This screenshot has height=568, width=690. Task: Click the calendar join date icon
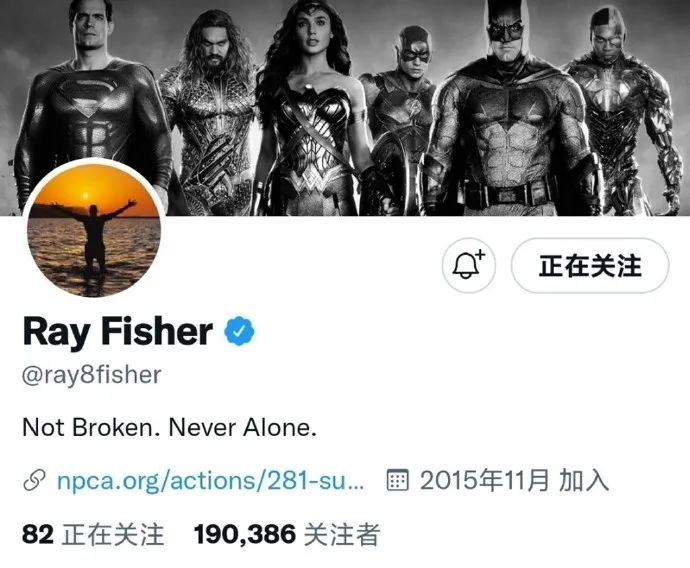pos(397,480)
